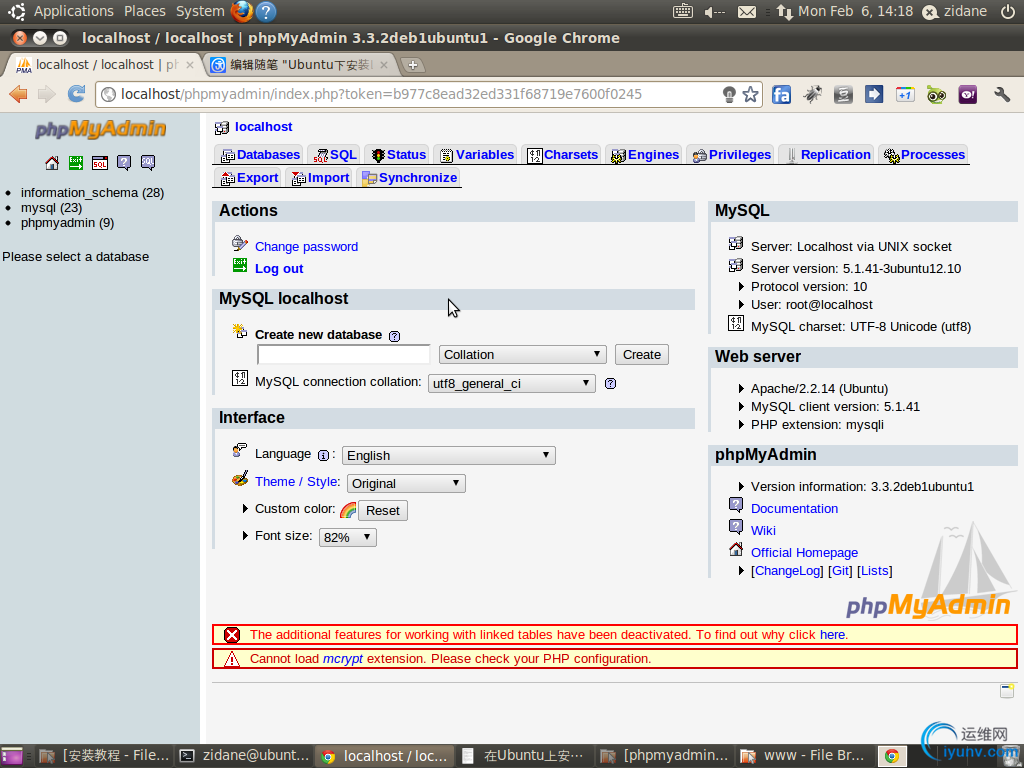Open the Privileges tab
The width and height of the screenshot is (1024, 768).
[x=731, y=155]
